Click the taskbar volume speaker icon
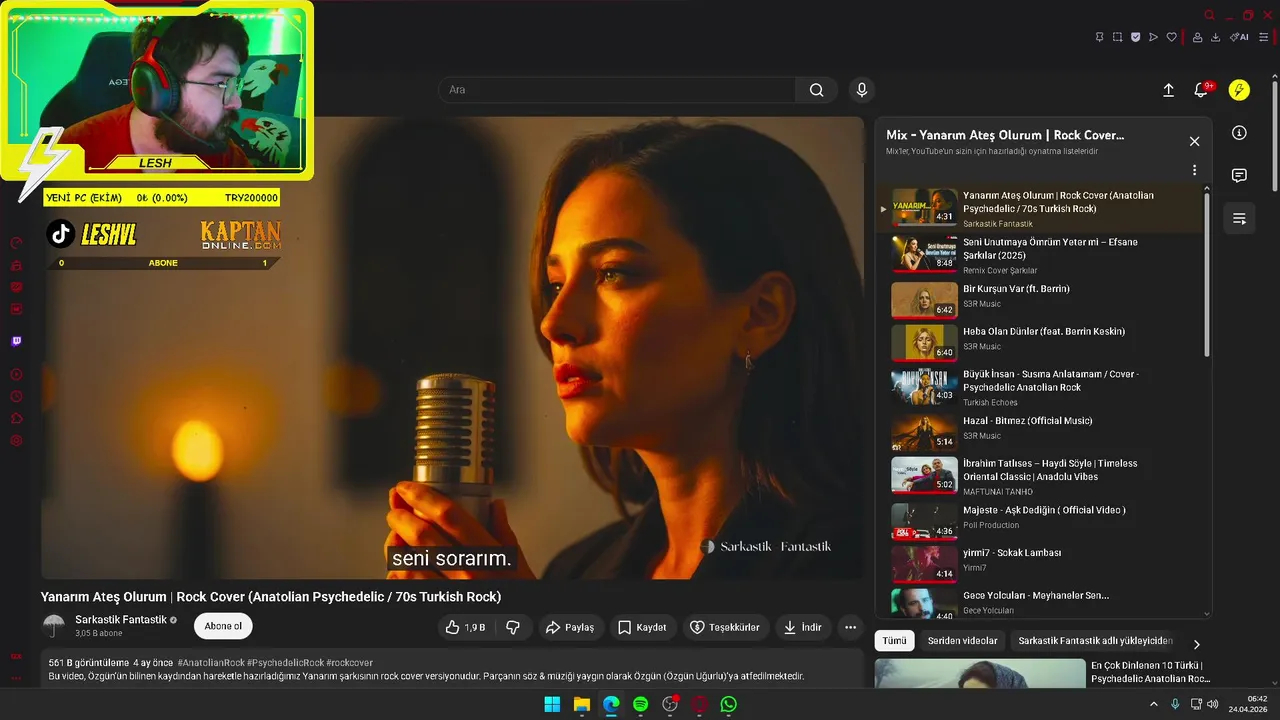1280x720 pixels. click(1212, 704)
